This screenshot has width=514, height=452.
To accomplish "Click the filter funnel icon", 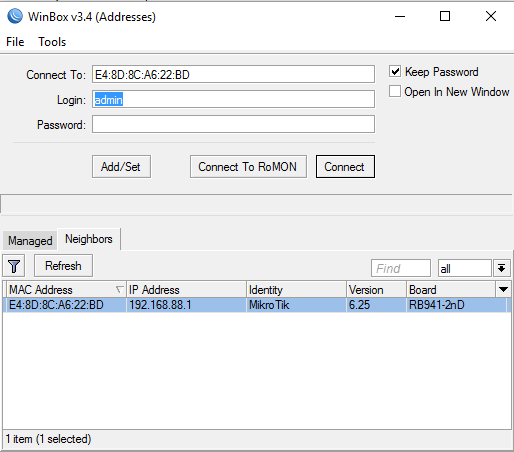I will (x=14, y=266).
